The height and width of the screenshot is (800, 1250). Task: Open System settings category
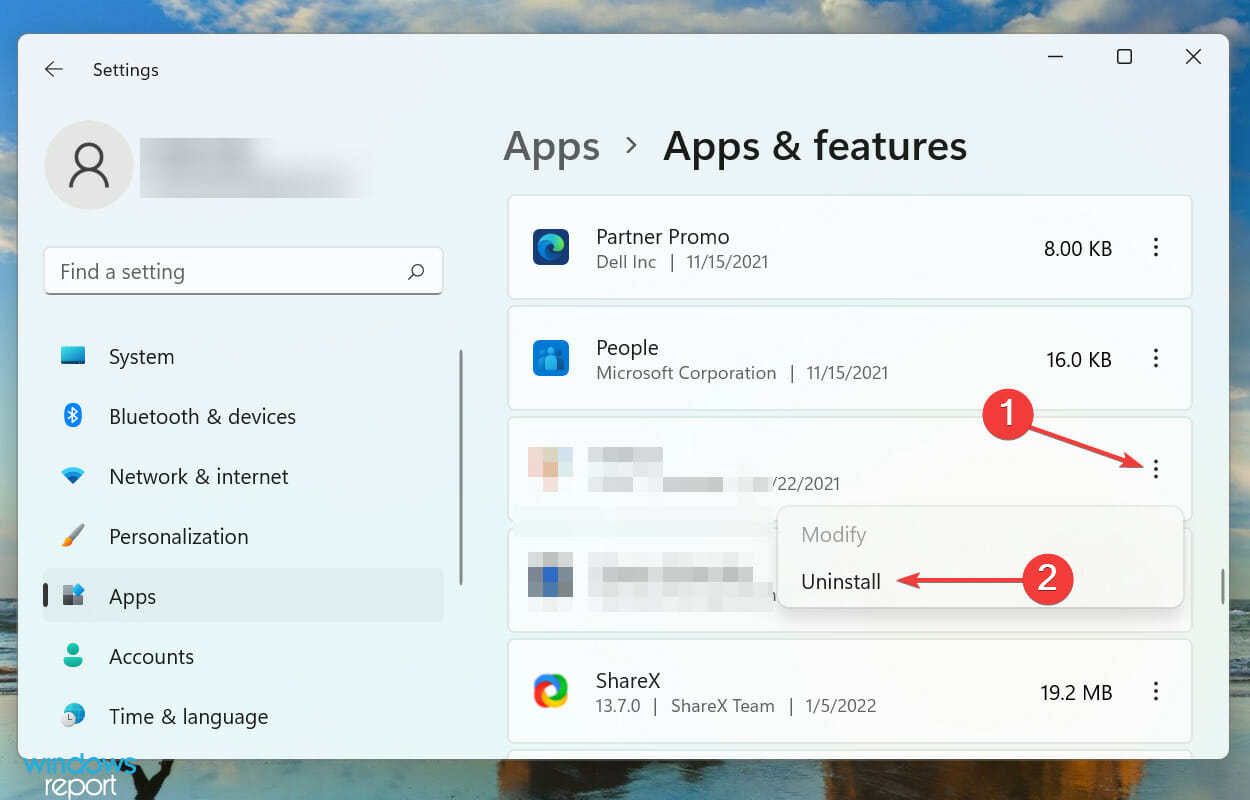pos(243,357)
